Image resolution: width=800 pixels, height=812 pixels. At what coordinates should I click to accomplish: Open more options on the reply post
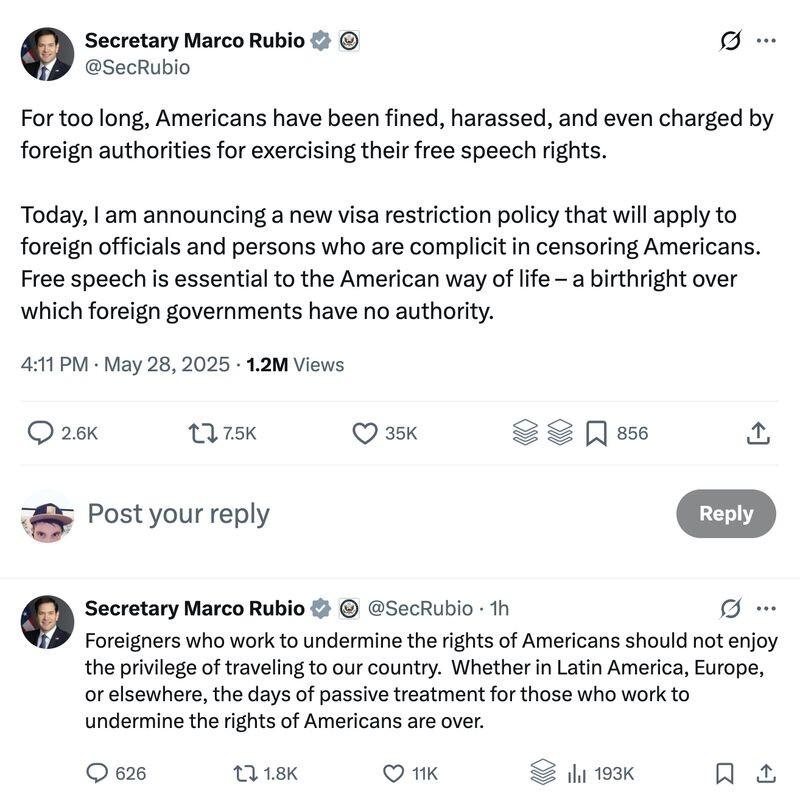[766, 608]
